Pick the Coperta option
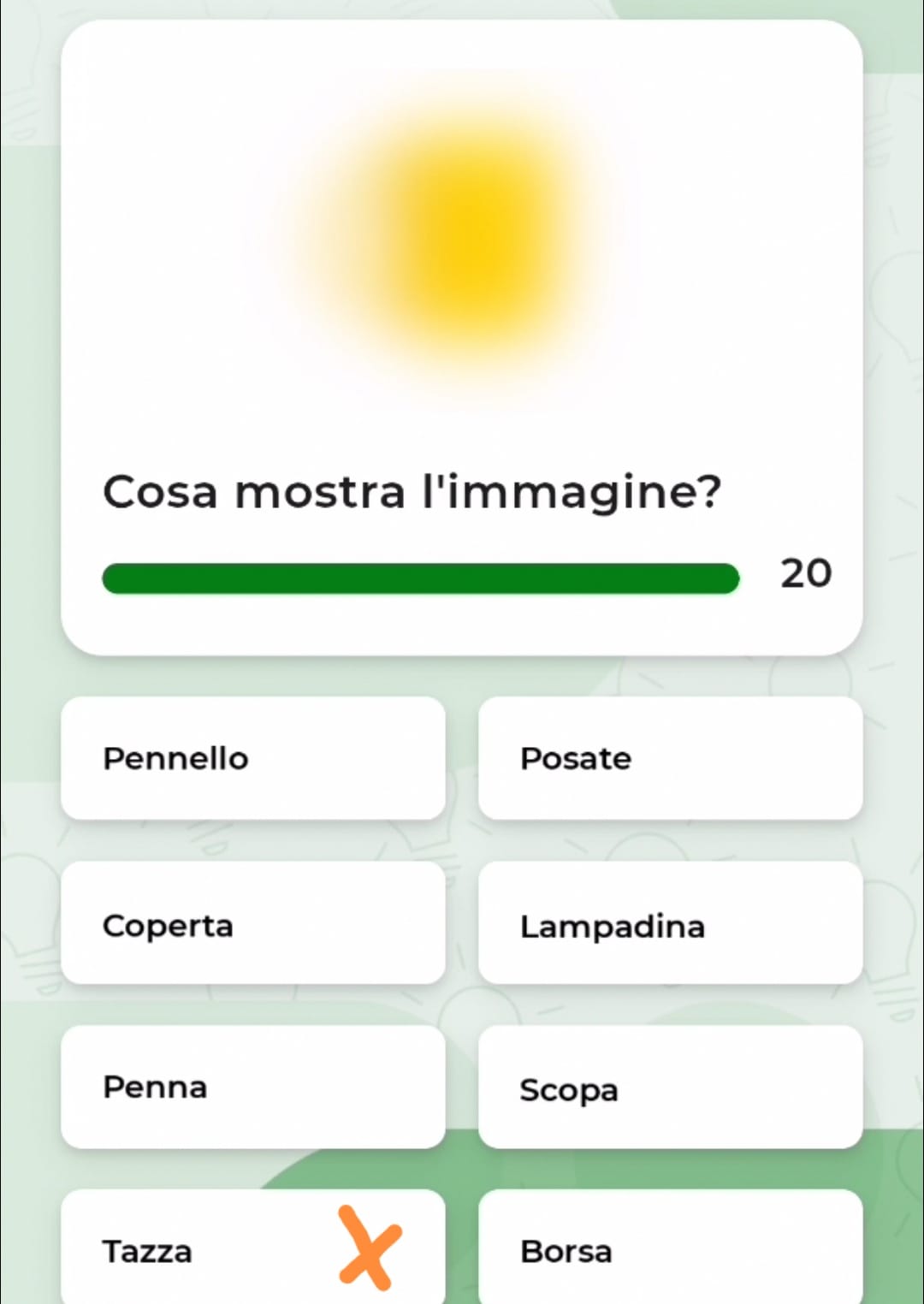Viewport: 924px width, 1304px height. pyautogui.click(x=253, y=923)
